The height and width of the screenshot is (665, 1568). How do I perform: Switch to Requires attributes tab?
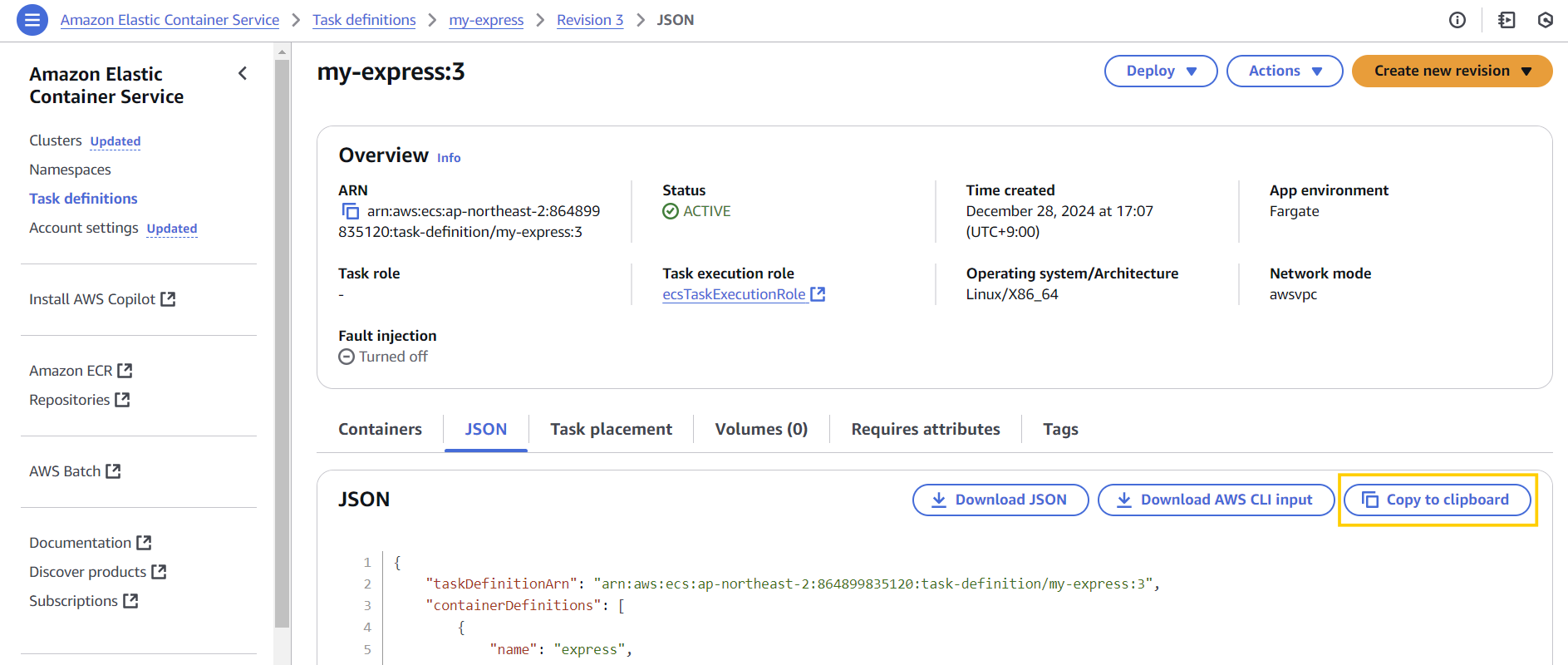[926, 429]
